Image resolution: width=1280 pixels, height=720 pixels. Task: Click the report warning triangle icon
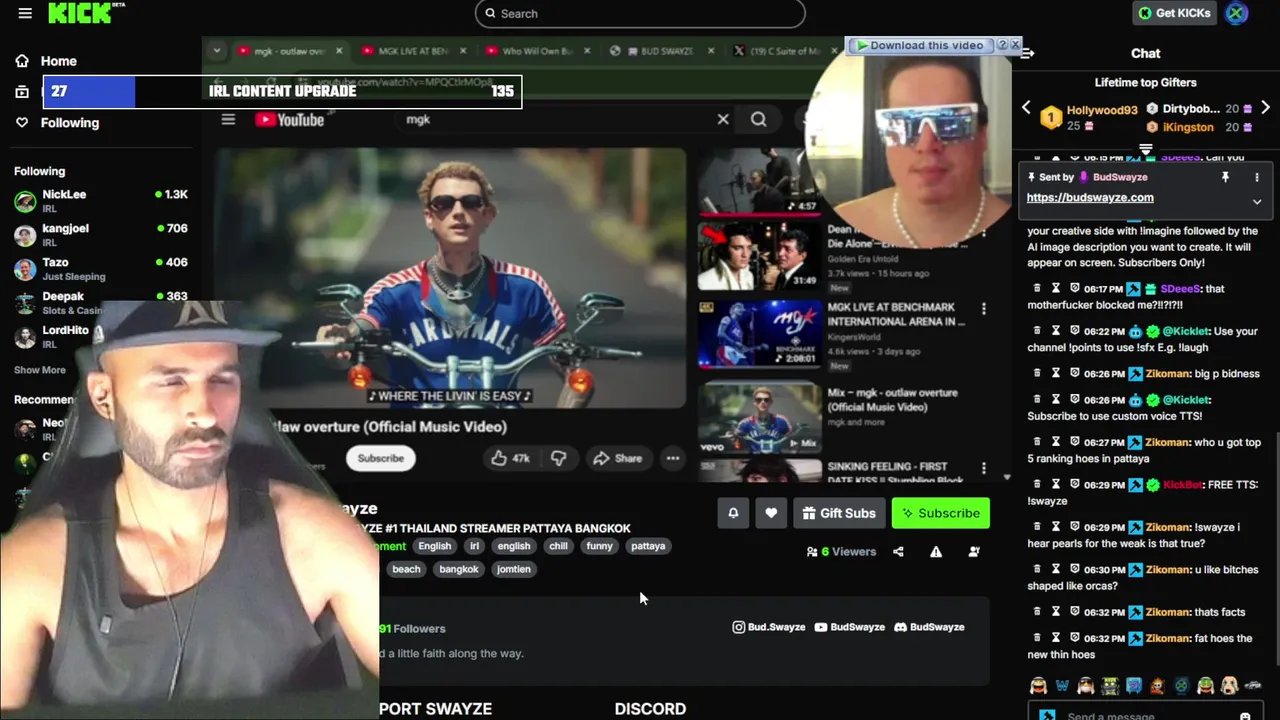coord(936,552)
